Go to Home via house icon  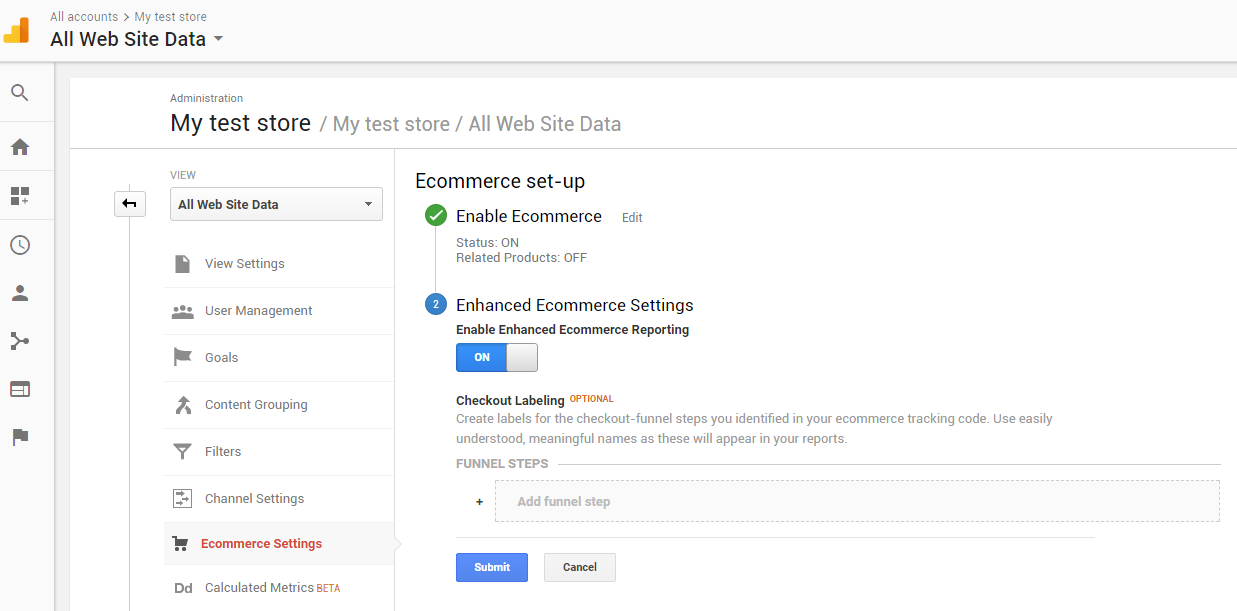click(x=20, y=147)
